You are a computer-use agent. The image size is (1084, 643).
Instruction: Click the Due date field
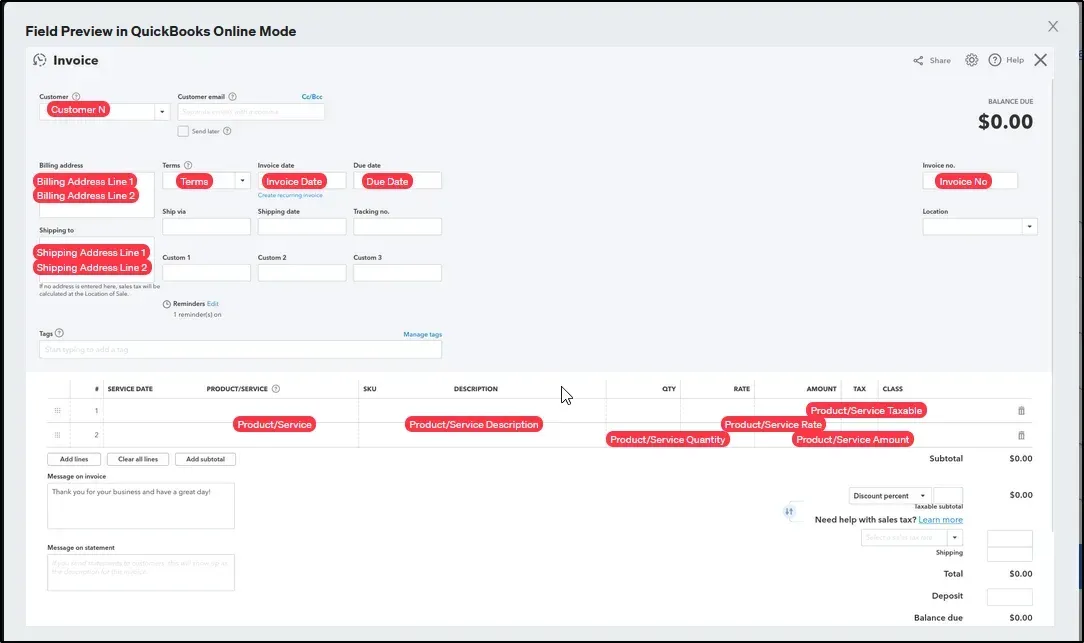(x=398, y=181)
